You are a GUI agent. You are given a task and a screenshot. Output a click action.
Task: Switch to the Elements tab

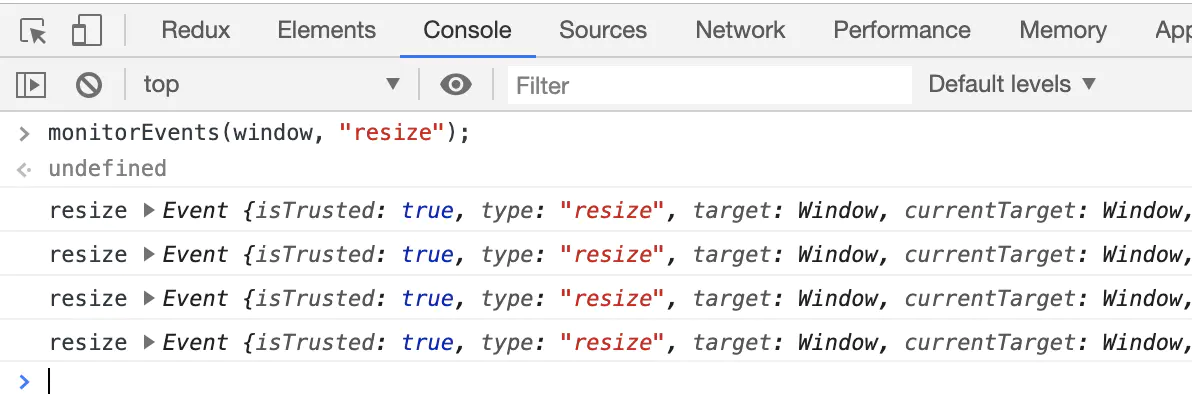coord(327,30)
